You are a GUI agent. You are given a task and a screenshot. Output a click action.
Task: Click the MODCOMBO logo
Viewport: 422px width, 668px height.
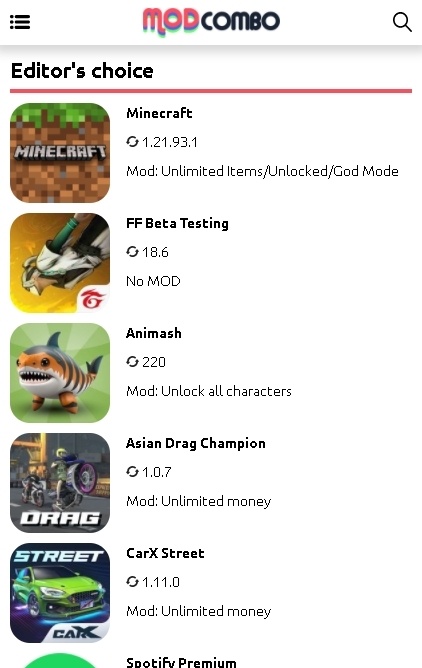tap(211, 21)
